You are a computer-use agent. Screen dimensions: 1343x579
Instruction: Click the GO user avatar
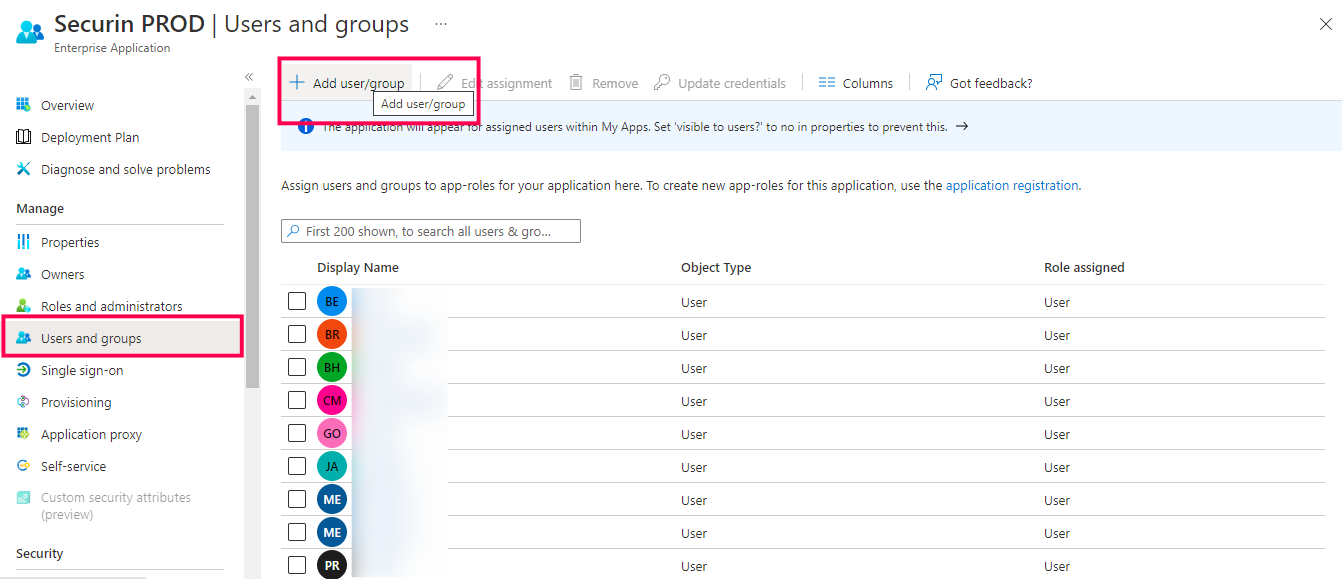point(332,434)
